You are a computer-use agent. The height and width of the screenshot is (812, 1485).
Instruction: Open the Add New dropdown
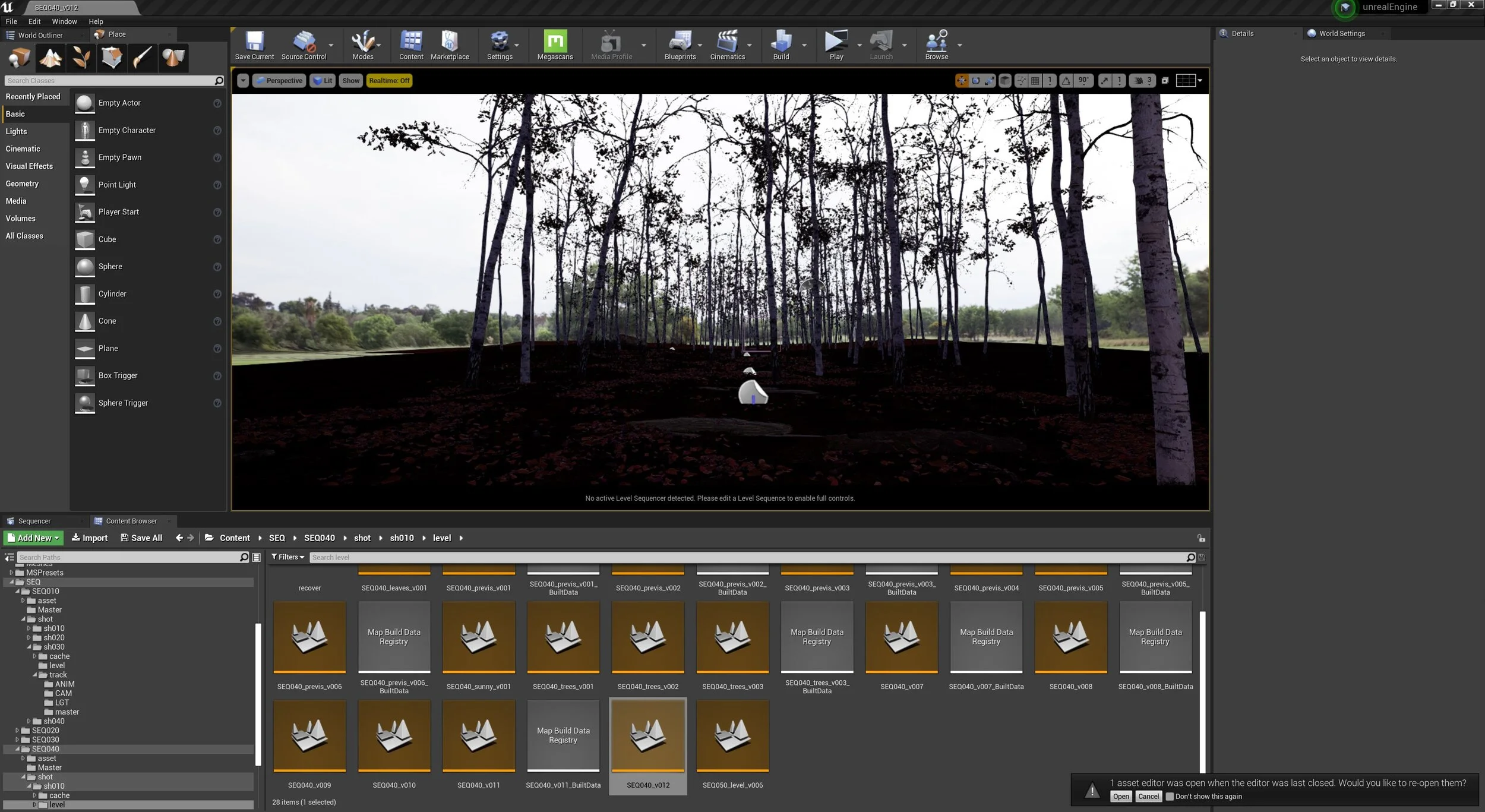33,538
